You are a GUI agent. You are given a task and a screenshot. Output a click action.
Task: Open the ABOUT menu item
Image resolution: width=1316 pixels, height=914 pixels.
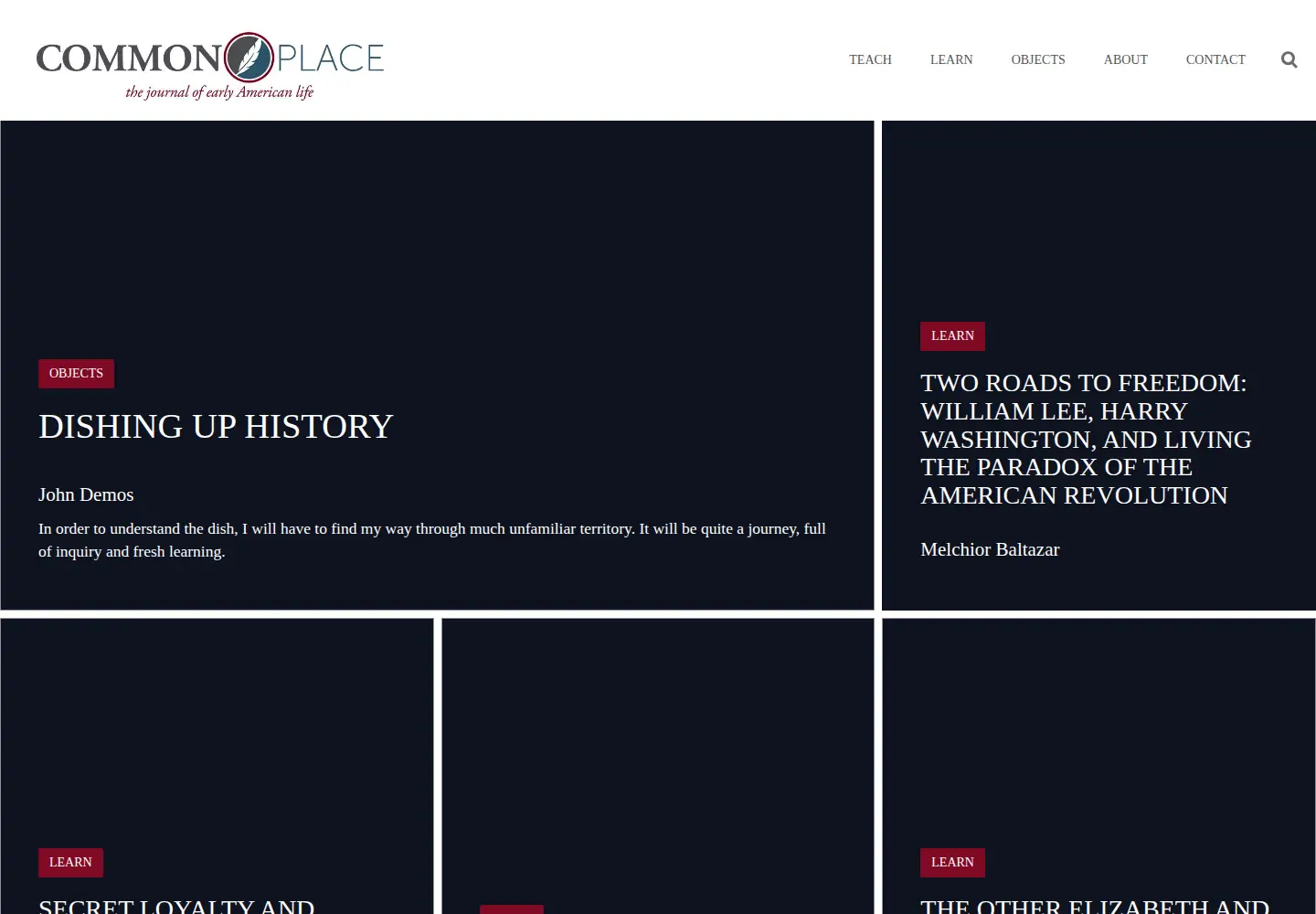pos(1125,59)
